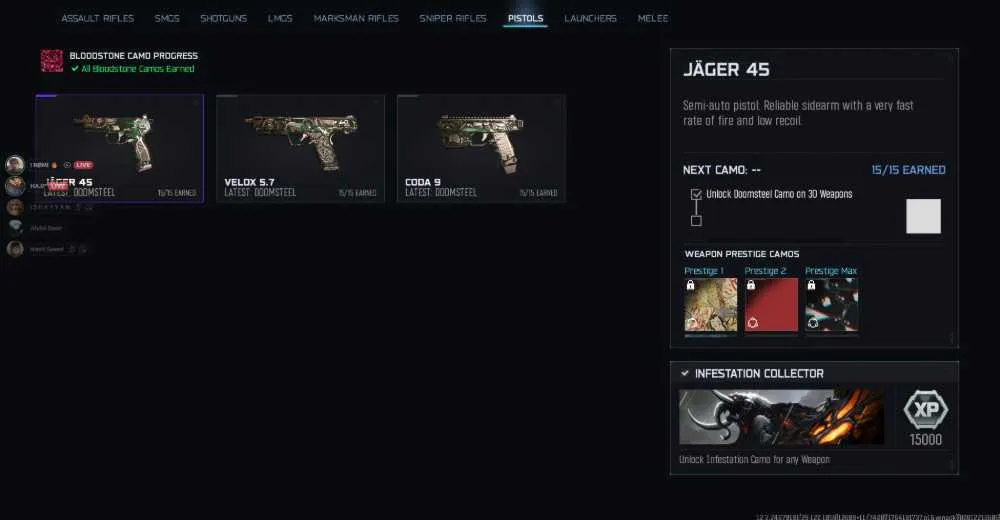Go to the Launchers tab
The image size is (1000, 520).
pos(591,19)
